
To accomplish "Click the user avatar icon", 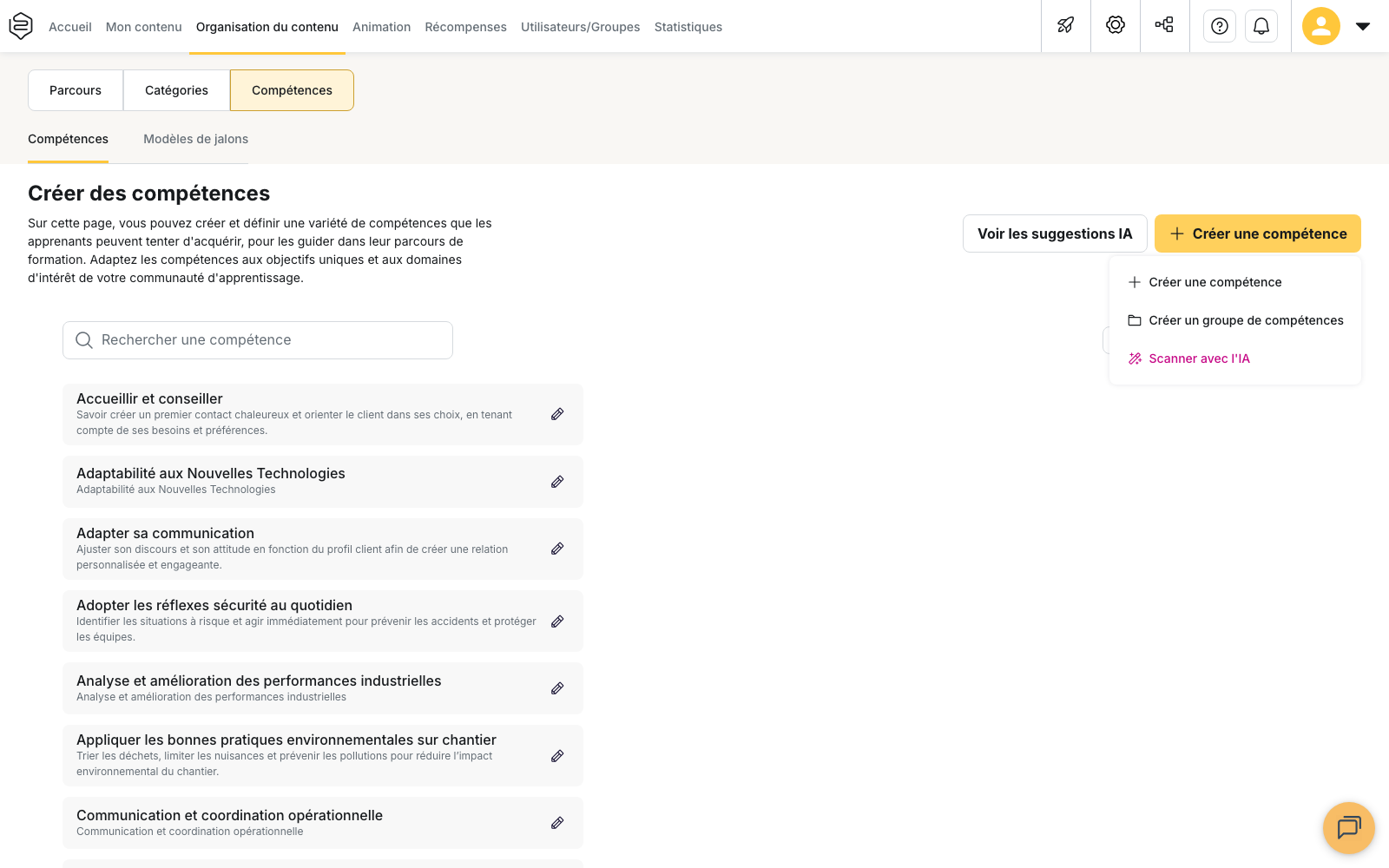I will point(1321,26).
